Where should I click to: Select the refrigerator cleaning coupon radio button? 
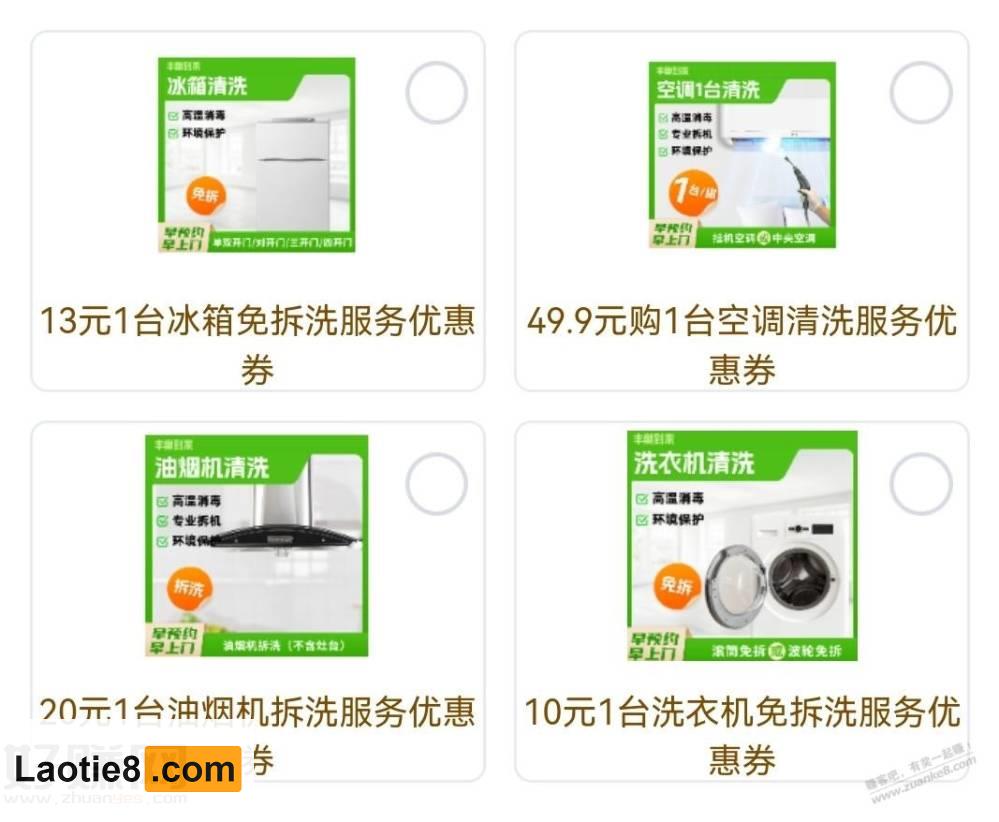(436, 93)
